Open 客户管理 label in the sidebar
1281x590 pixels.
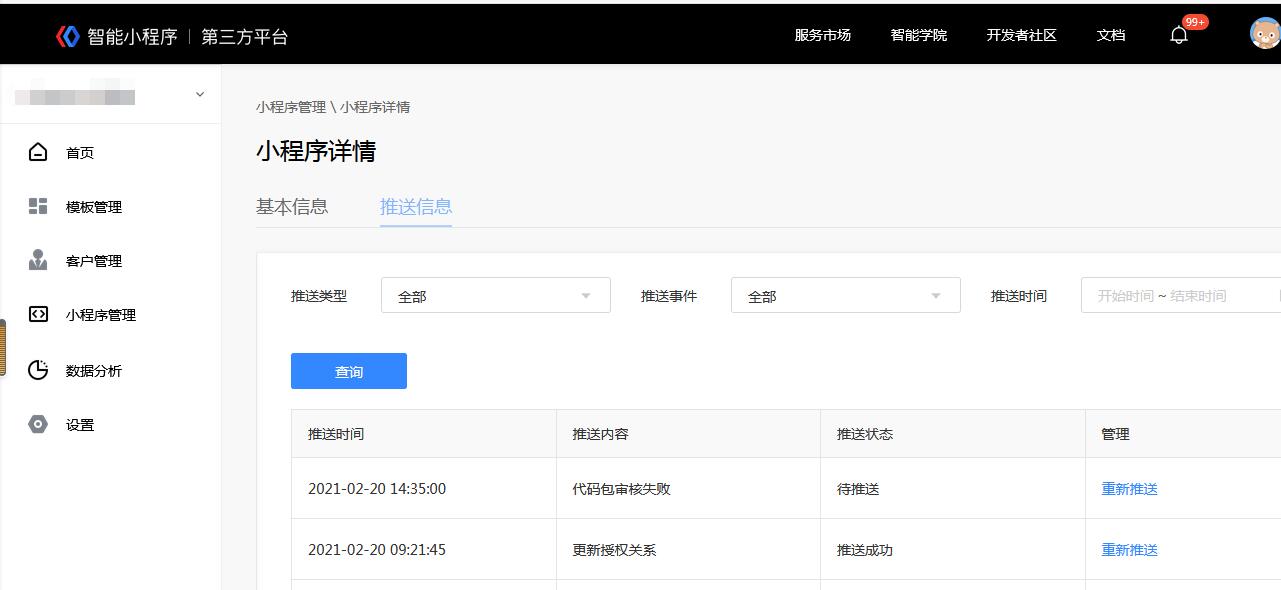[x=94, y=261]
